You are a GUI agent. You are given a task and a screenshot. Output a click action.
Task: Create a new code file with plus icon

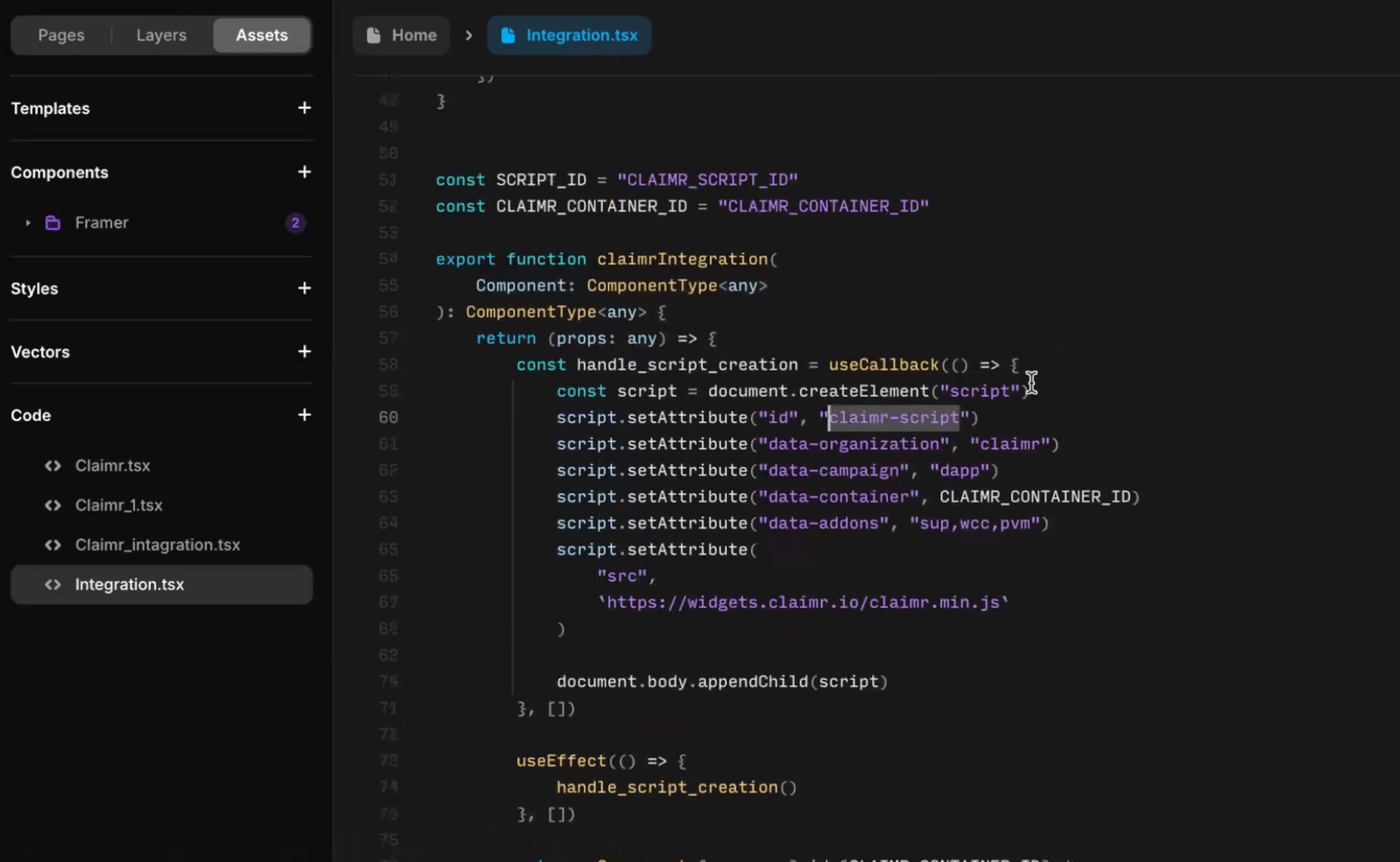(x=304, y=415)
